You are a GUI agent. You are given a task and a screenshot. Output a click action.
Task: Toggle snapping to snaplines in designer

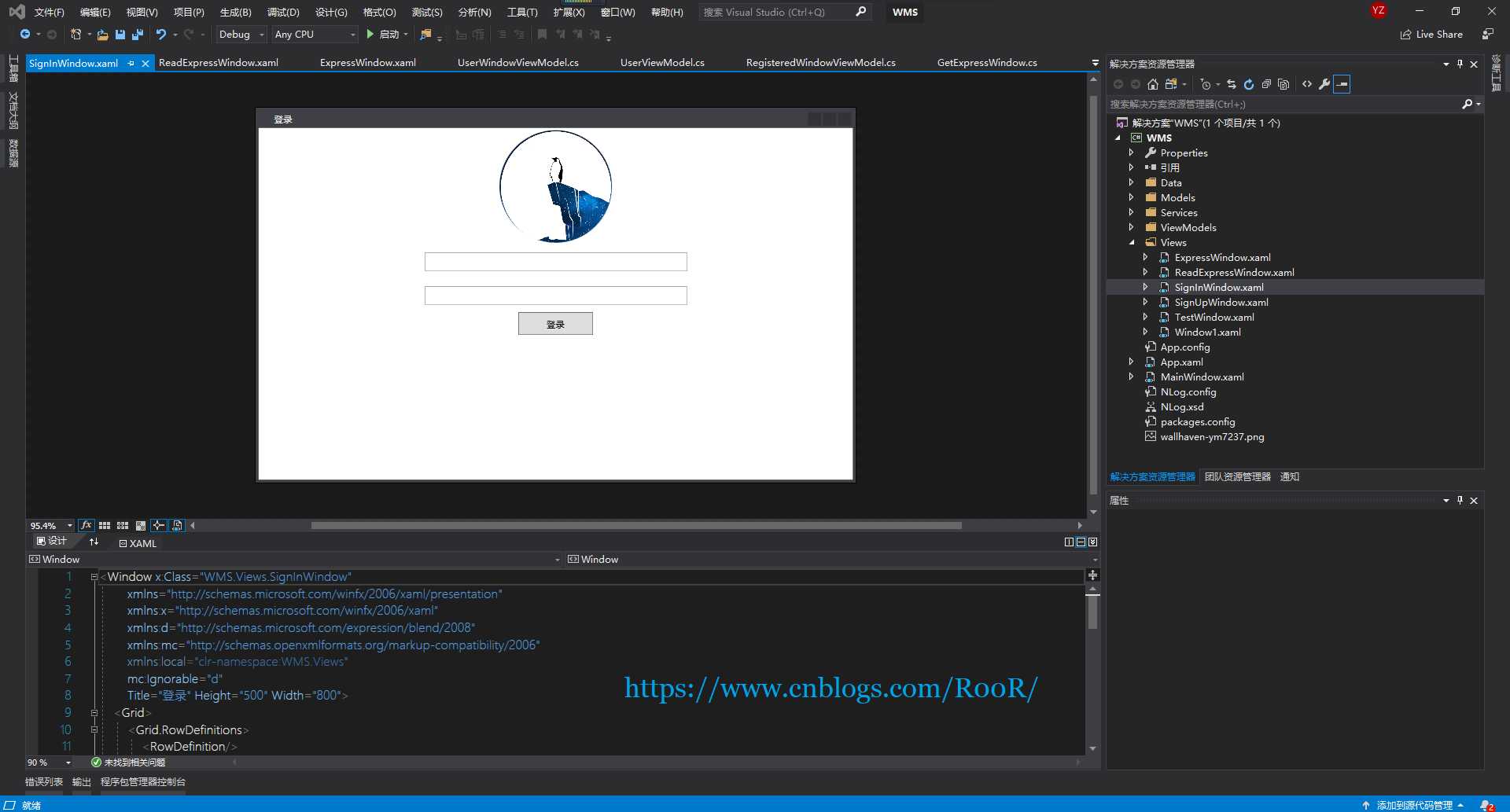point(159,525)
